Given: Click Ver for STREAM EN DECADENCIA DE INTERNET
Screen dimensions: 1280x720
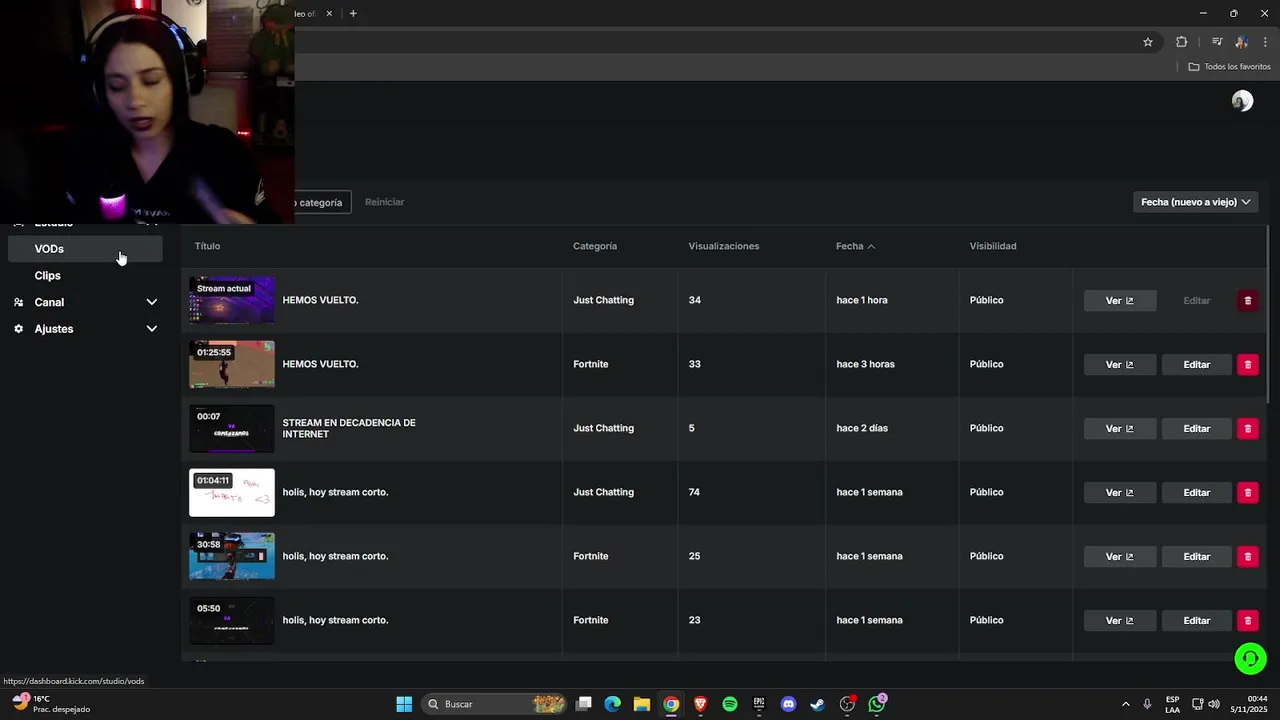Looking at the screenshot, I should point(1120,429).
